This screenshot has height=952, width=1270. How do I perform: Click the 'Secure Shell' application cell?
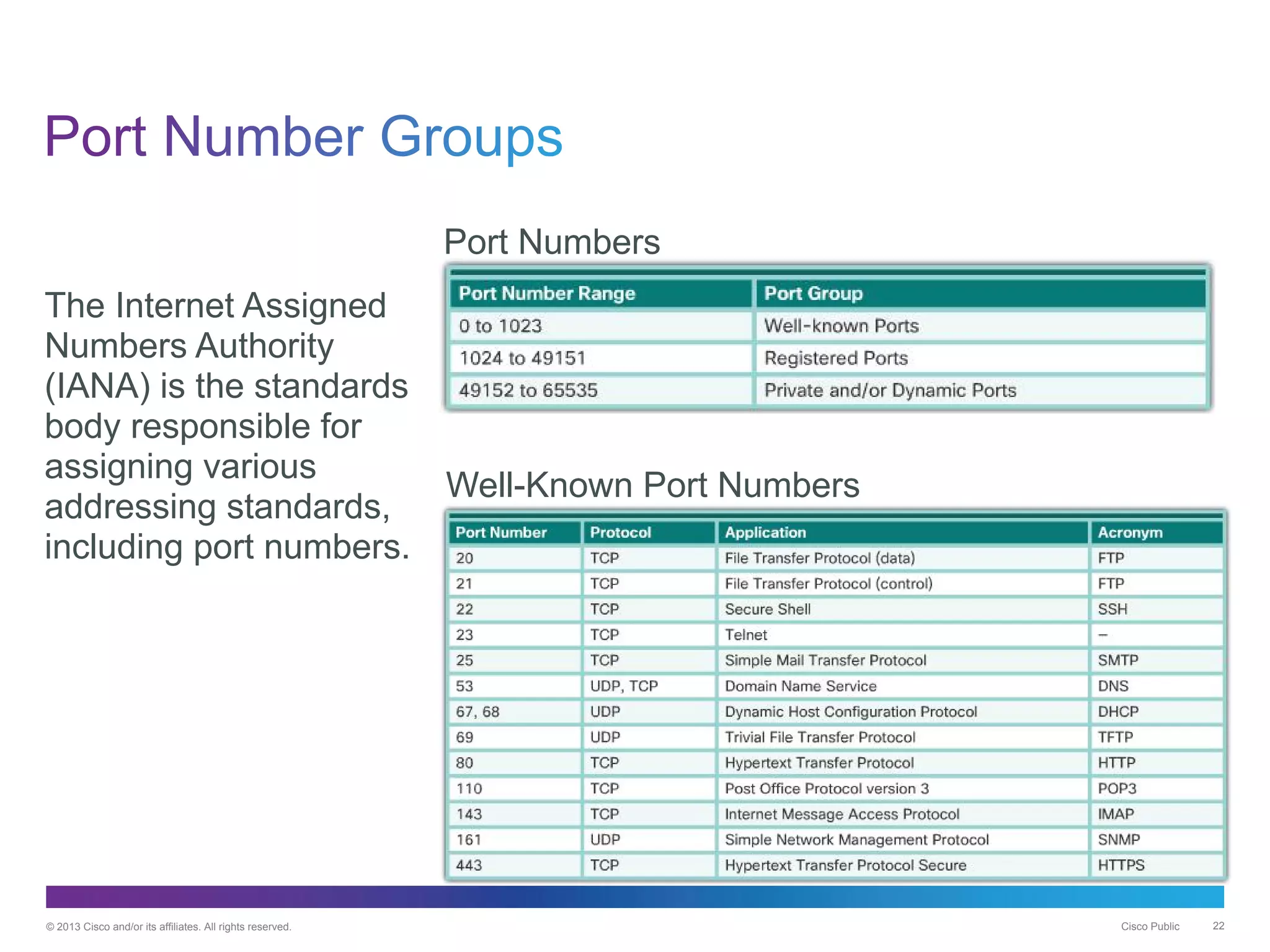[903, 609]
